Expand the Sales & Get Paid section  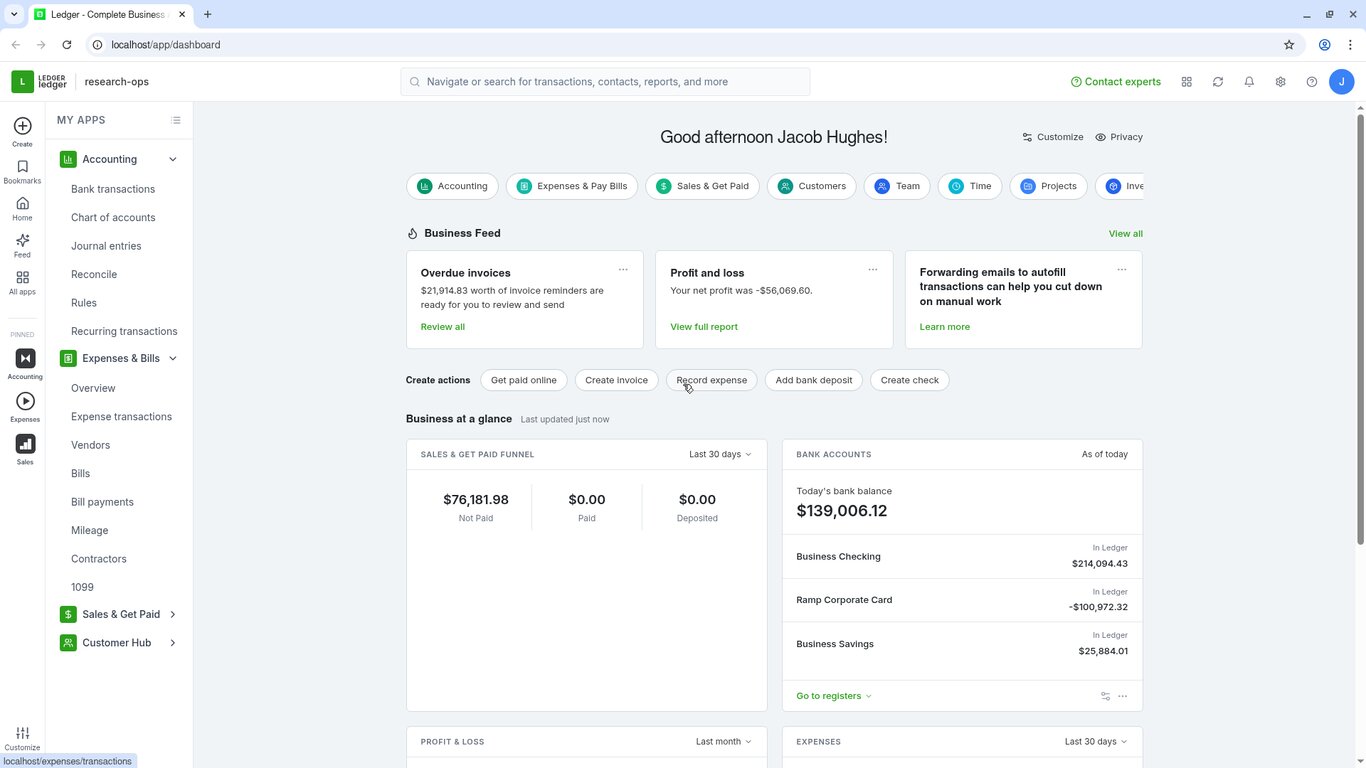point(173,614)
